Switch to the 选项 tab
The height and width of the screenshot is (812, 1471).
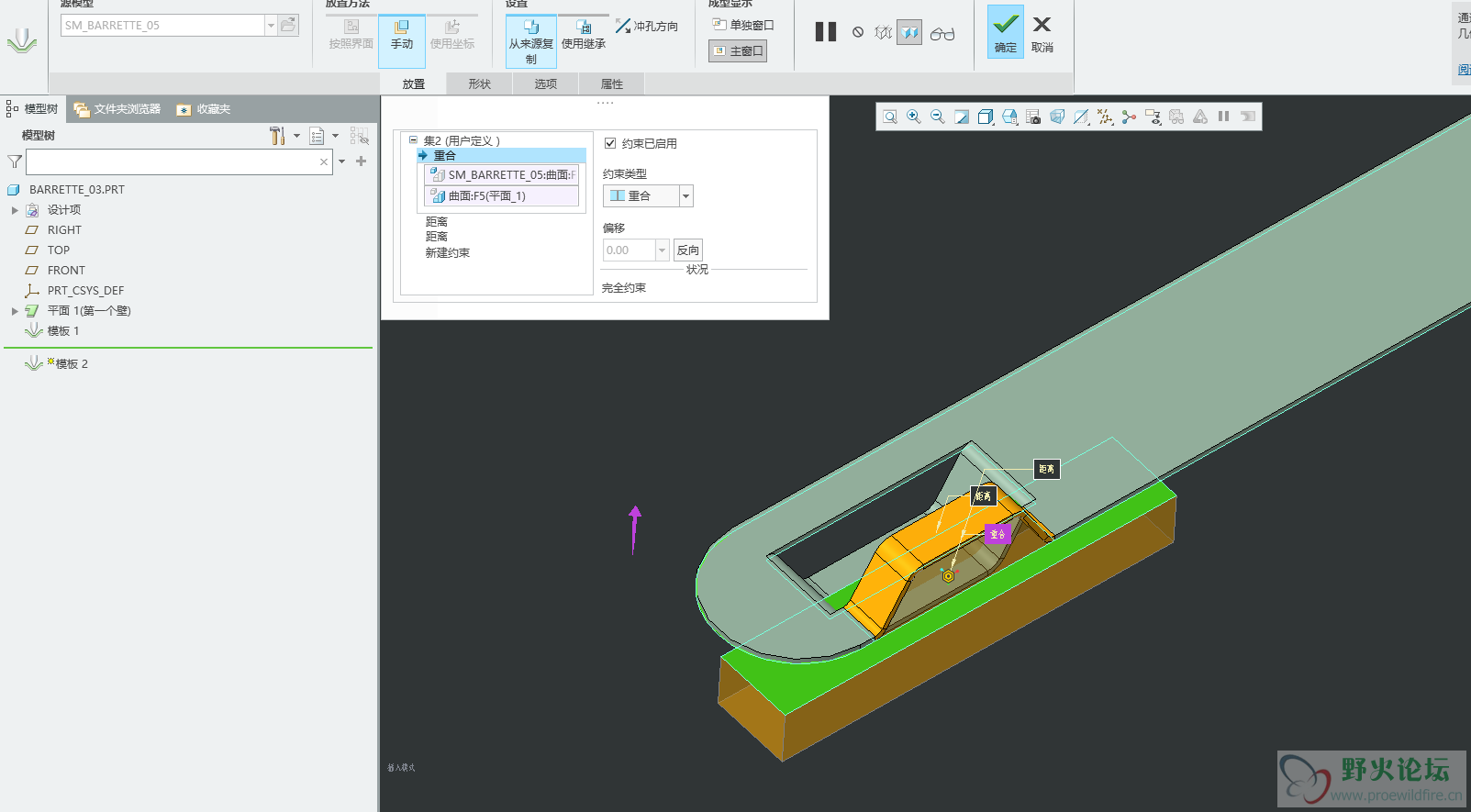point(545,83)
